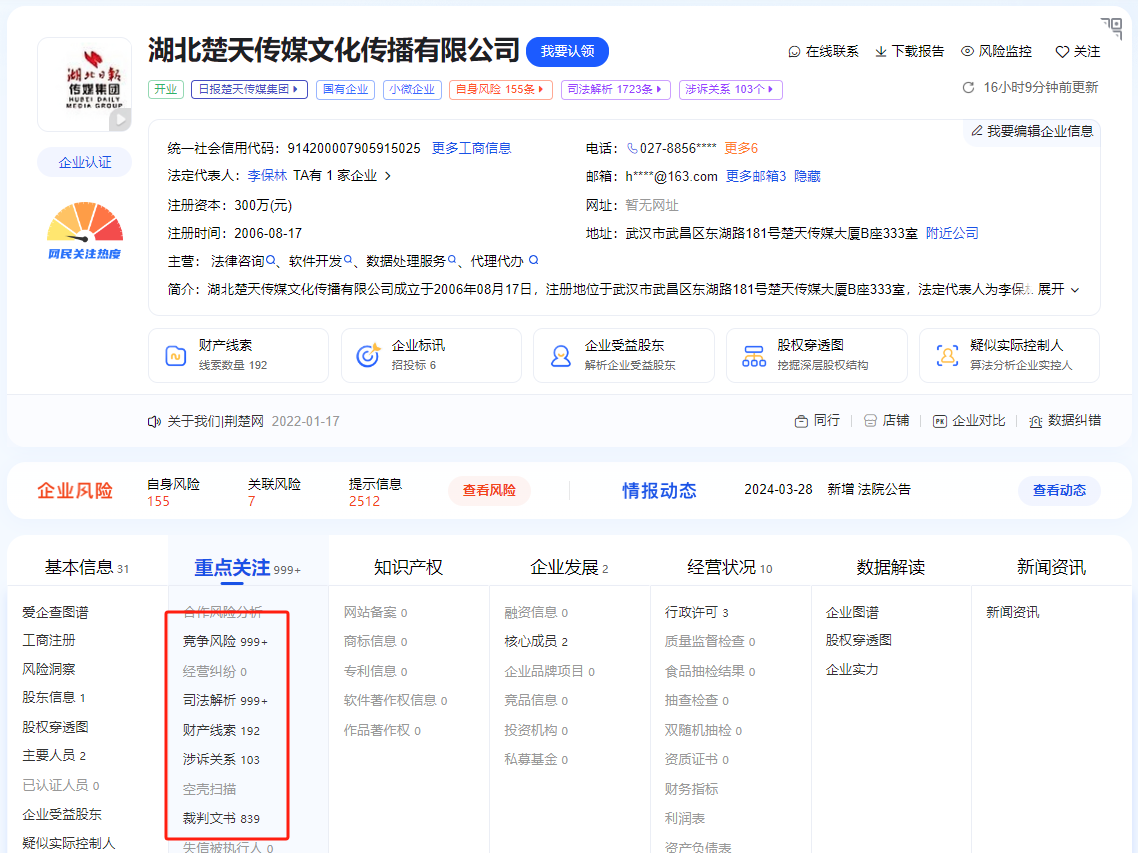This screenshot has height=853, width=1138.
Task: Open the 股权穿透图 hierarchy icon card
Action: pos(816,355)
